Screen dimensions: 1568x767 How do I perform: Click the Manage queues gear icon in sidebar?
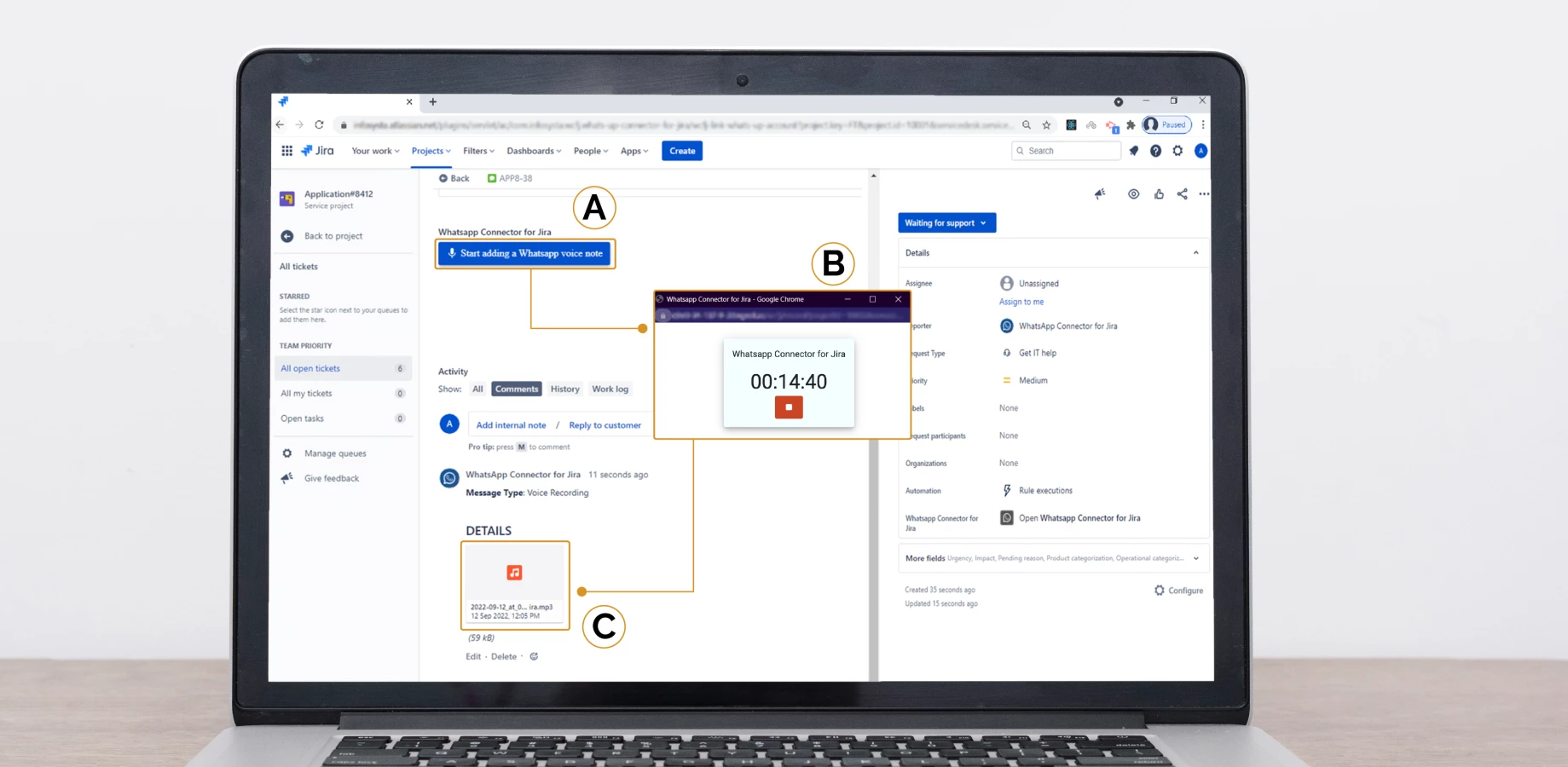(x=287, y=453)
